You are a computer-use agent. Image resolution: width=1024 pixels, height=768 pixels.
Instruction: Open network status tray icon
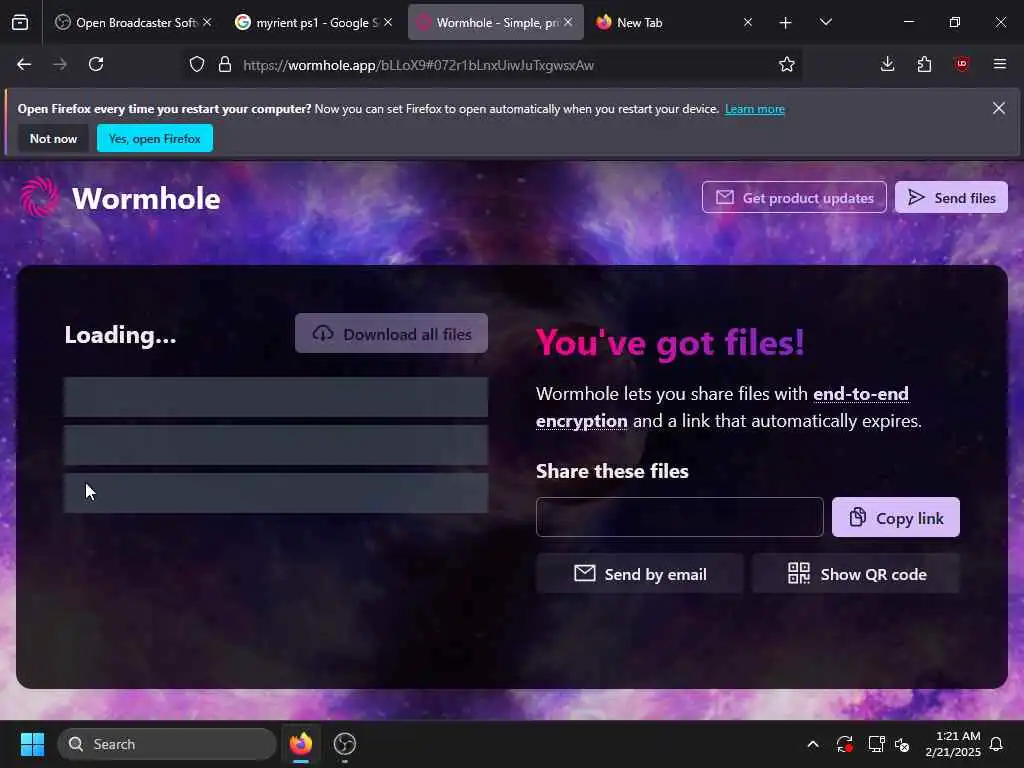pos(876,744)
